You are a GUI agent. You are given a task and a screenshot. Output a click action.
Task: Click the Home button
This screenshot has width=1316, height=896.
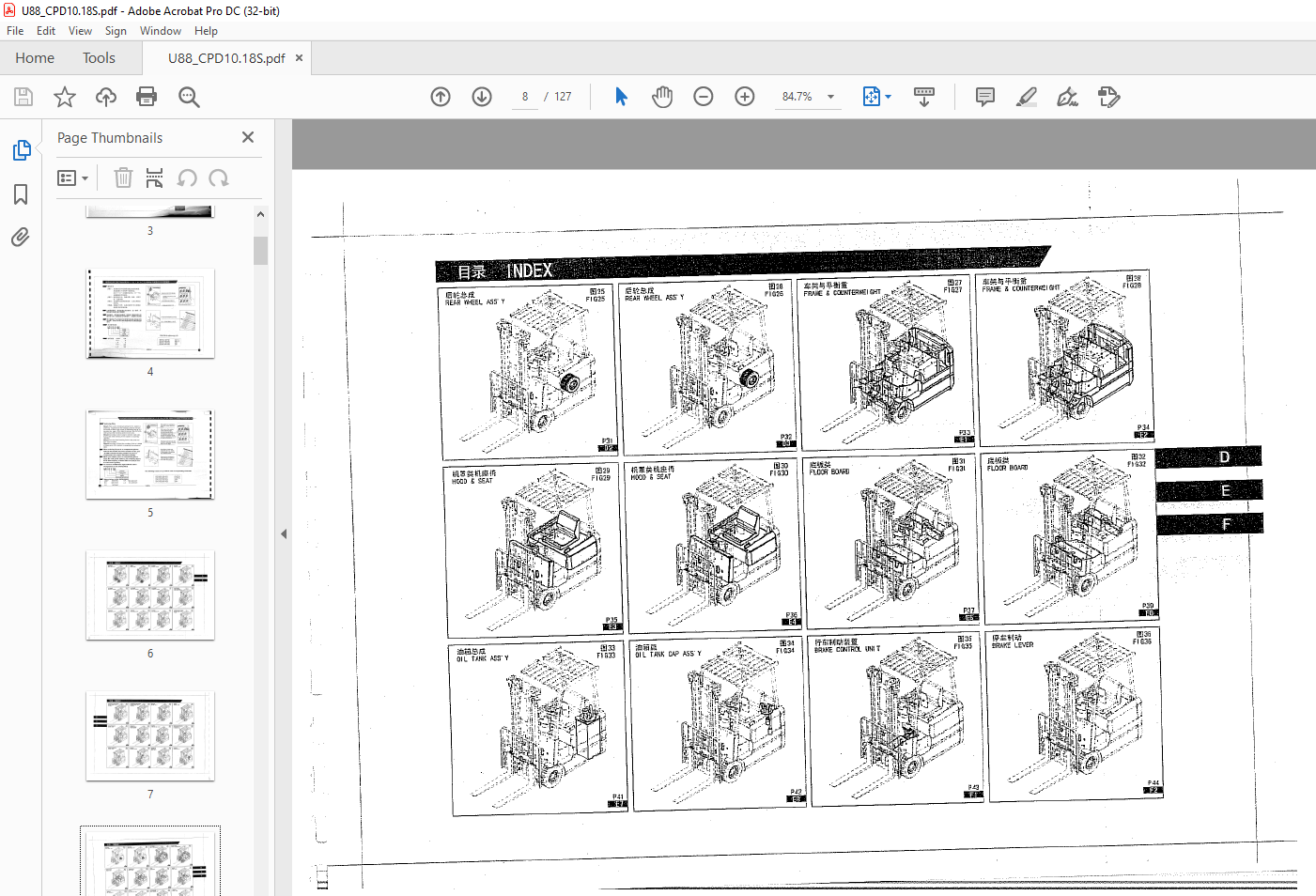tap(35, 58)
